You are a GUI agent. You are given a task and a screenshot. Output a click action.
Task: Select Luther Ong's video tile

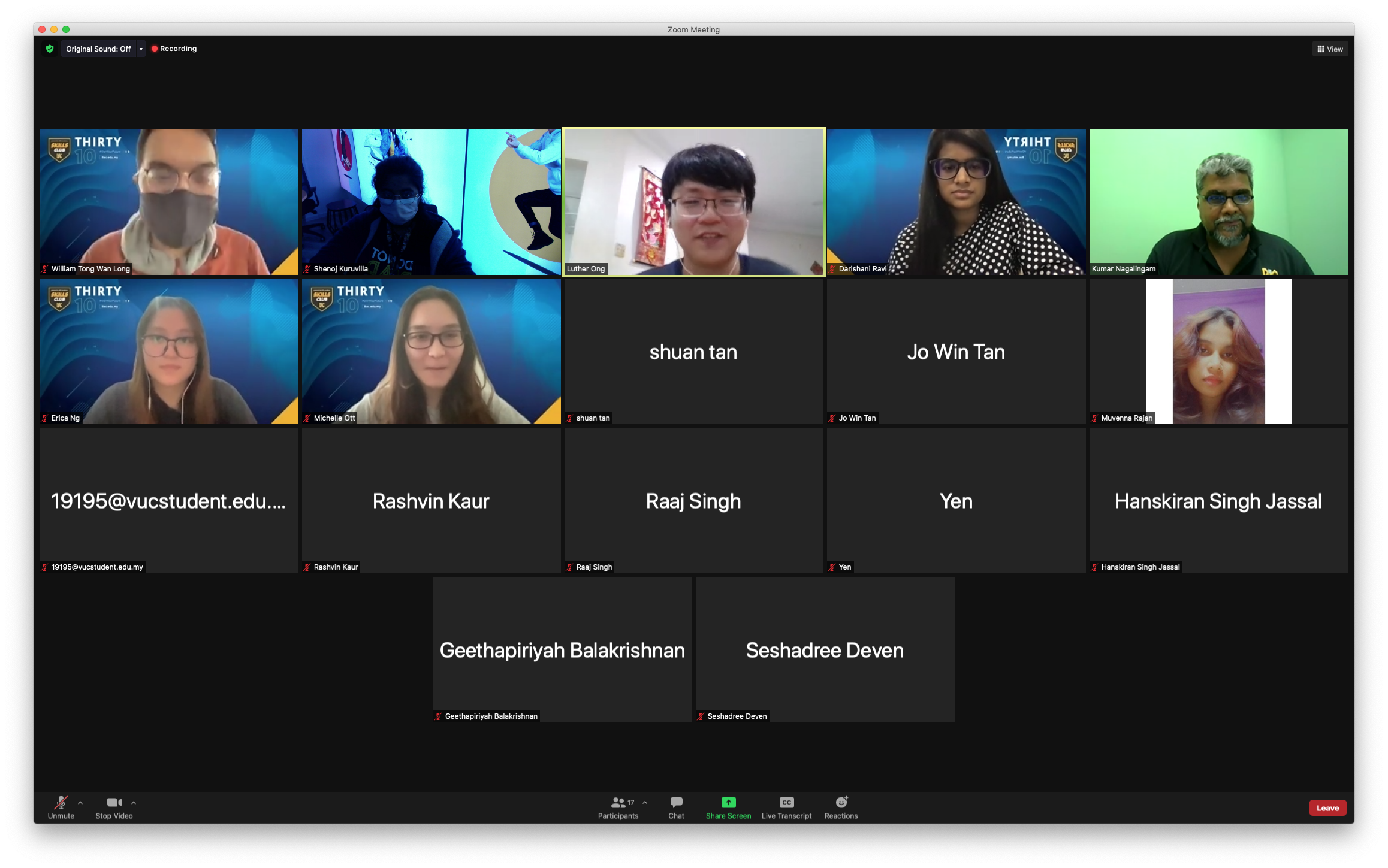[693, 202]
